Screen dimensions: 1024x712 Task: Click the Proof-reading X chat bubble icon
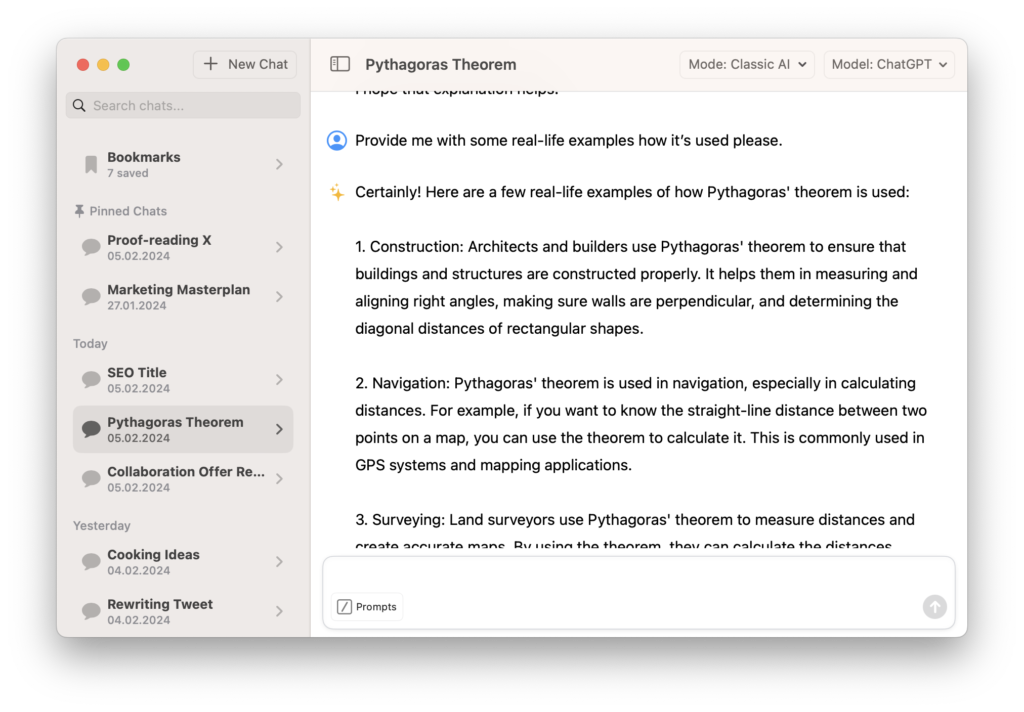click(91, 247)
